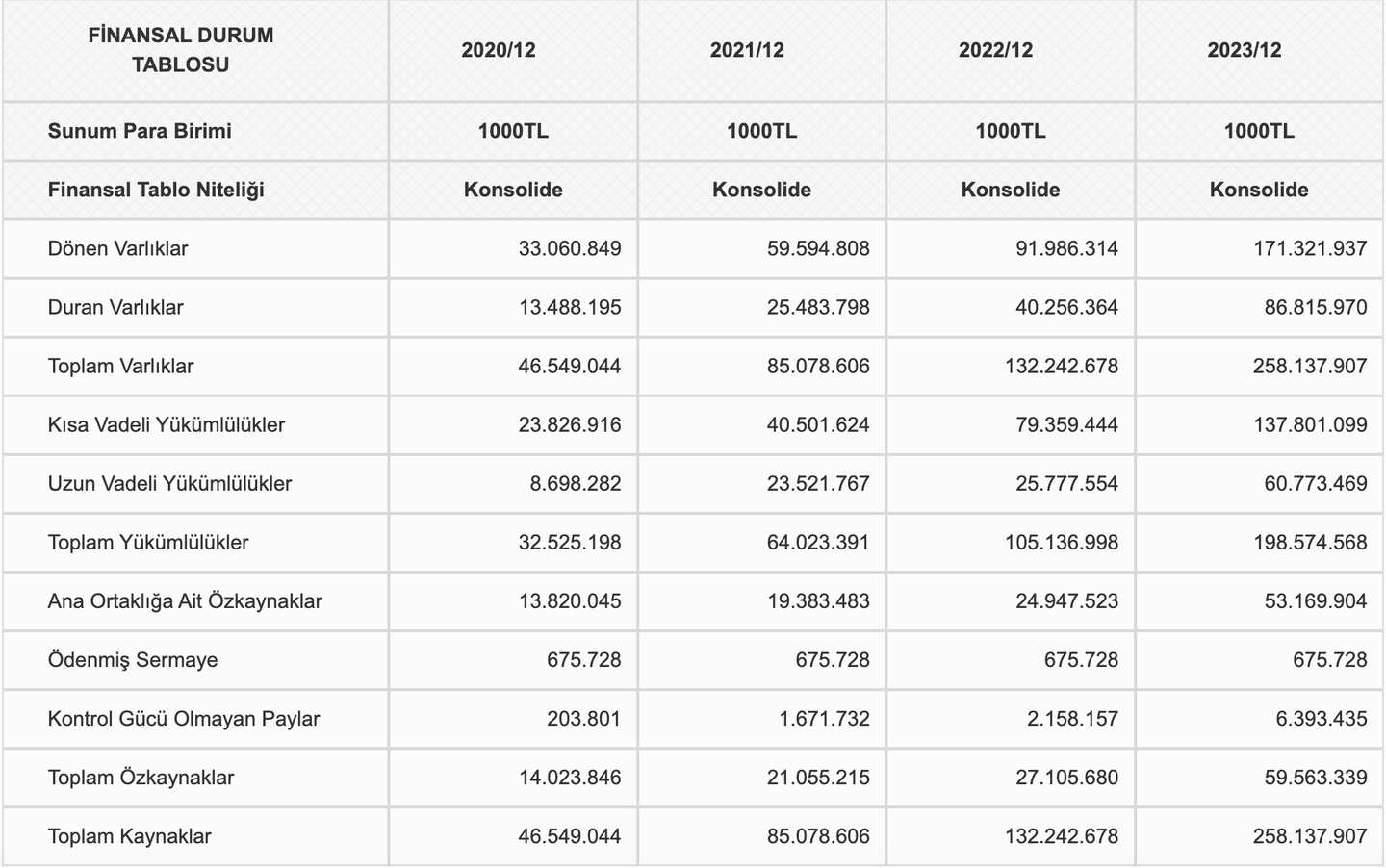Select Kontrol Gücü Olmayan Paylar label
Viewport: 1386px width, 868px height.
(x=184, y=718)
